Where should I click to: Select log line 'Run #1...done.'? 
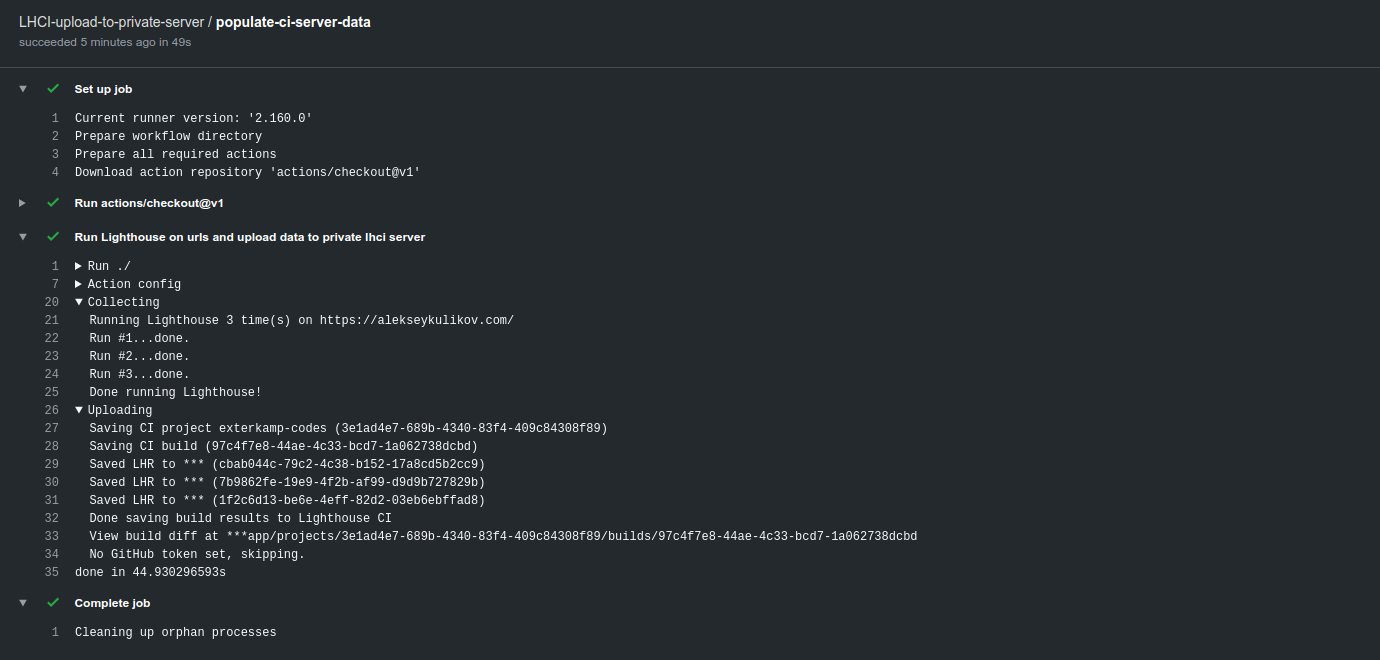click(139, 338)
